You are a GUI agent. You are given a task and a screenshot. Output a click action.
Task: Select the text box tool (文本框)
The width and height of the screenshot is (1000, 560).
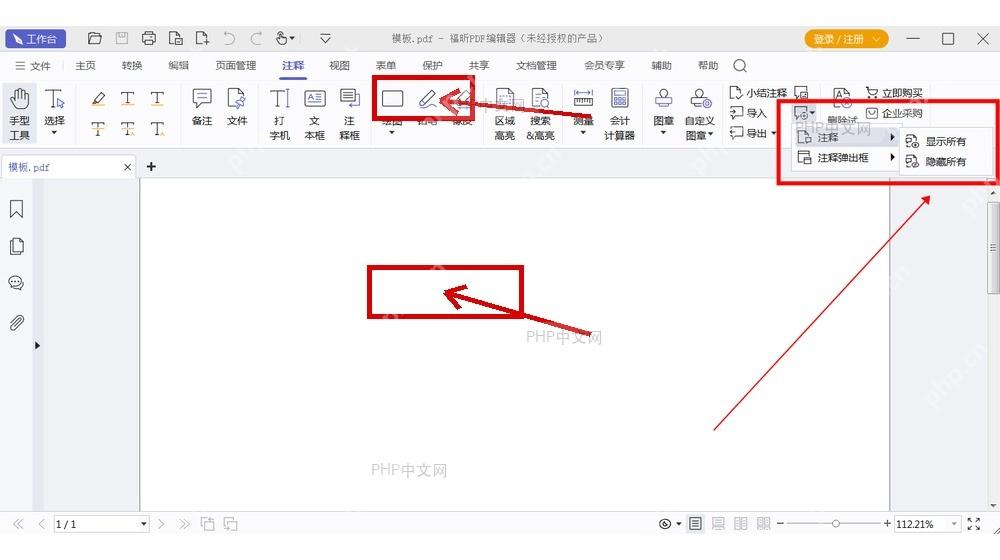pyautogui.click(x=314, y=114)
